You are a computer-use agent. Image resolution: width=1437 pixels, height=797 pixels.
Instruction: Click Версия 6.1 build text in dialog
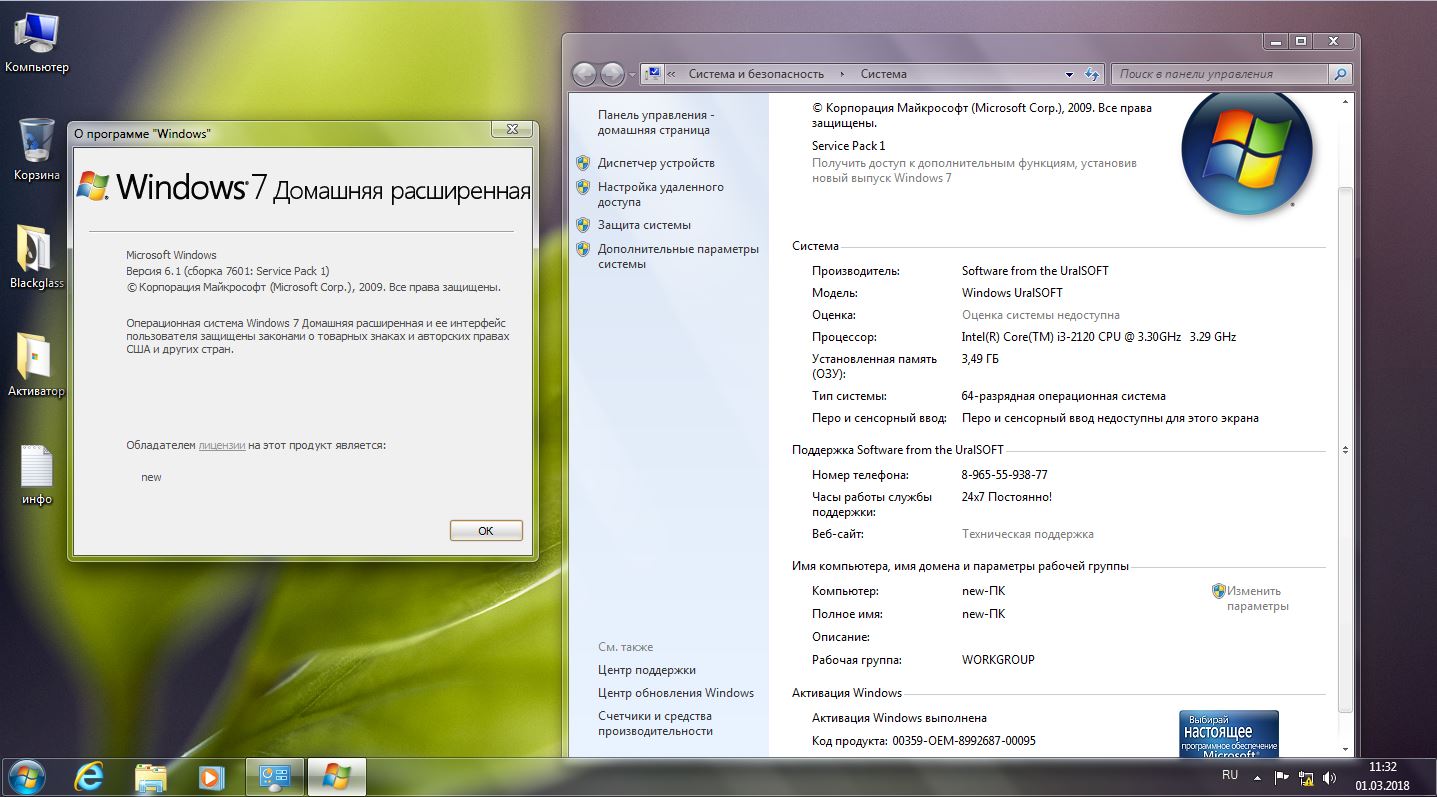click(227, 271)
